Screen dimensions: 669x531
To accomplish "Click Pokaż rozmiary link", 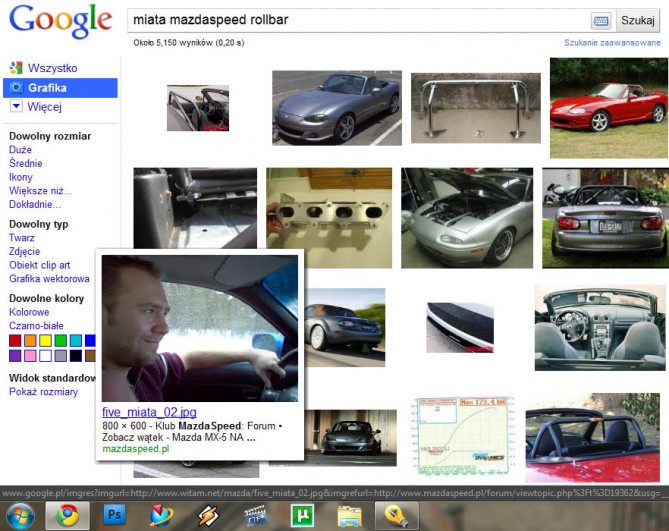I will pos(44,392).
